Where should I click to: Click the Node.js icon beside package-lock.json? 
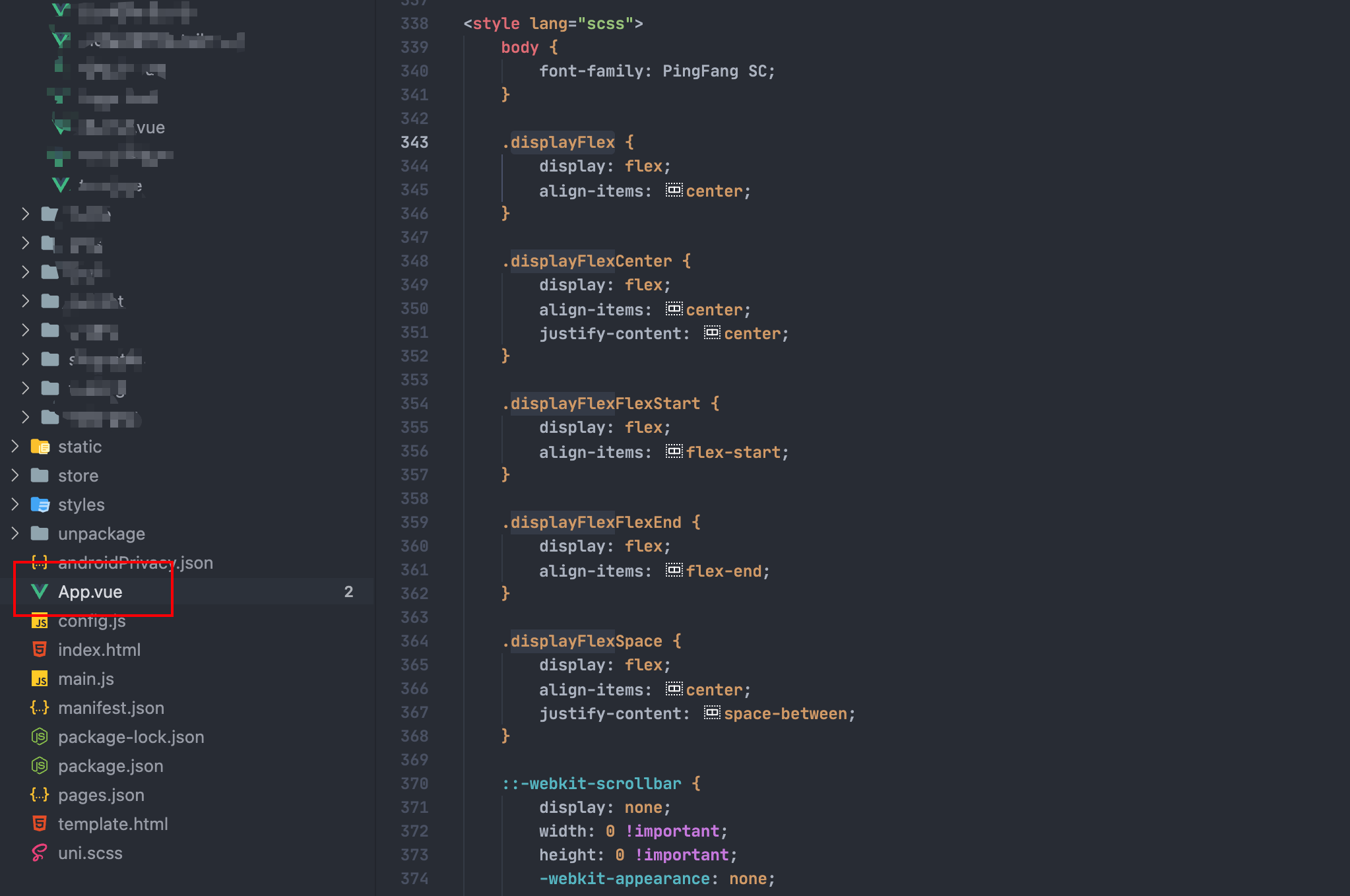coord(40,737)
